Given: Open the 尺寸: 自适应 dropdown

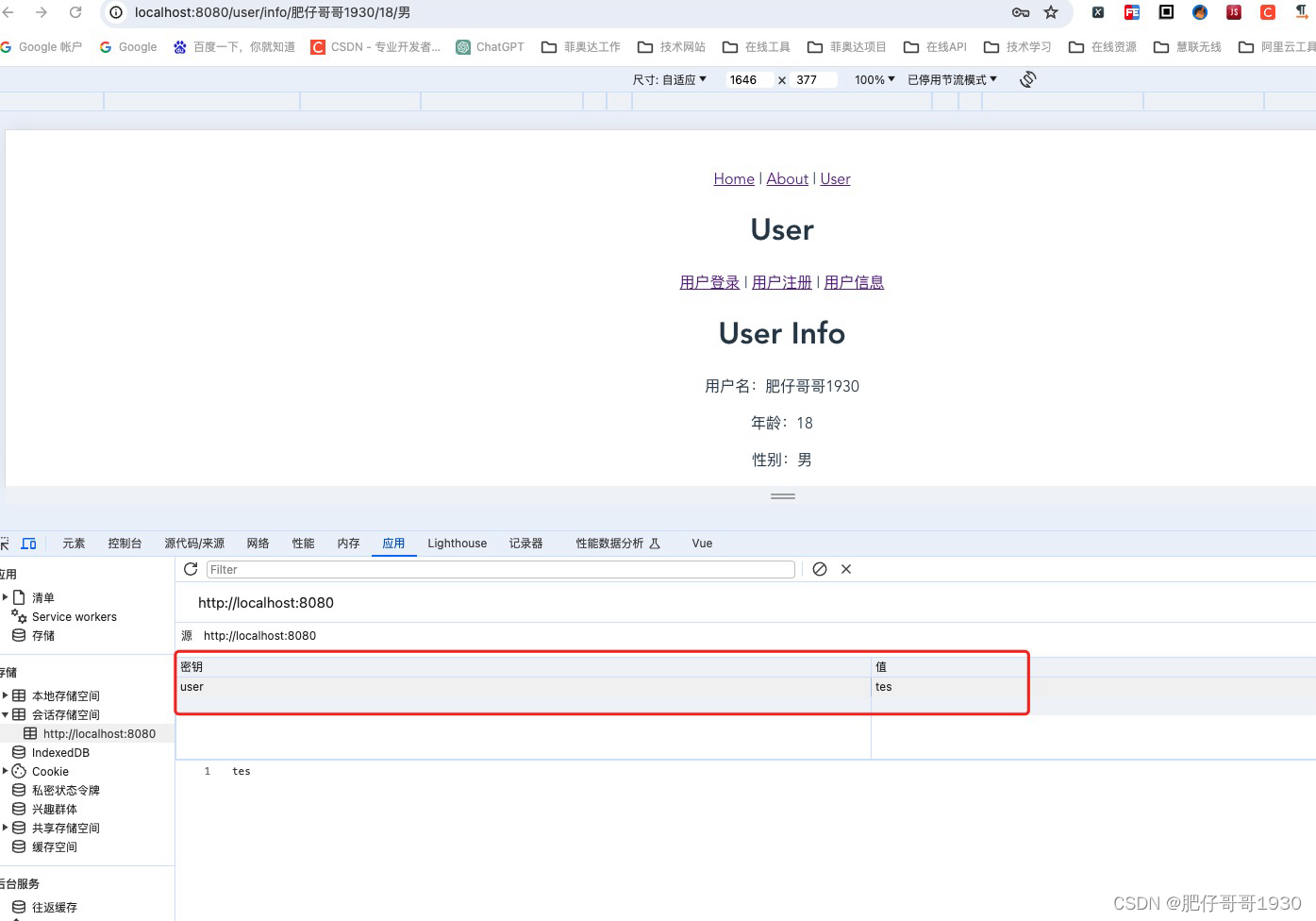Looking at the screenshot, I should coord(670,79).
